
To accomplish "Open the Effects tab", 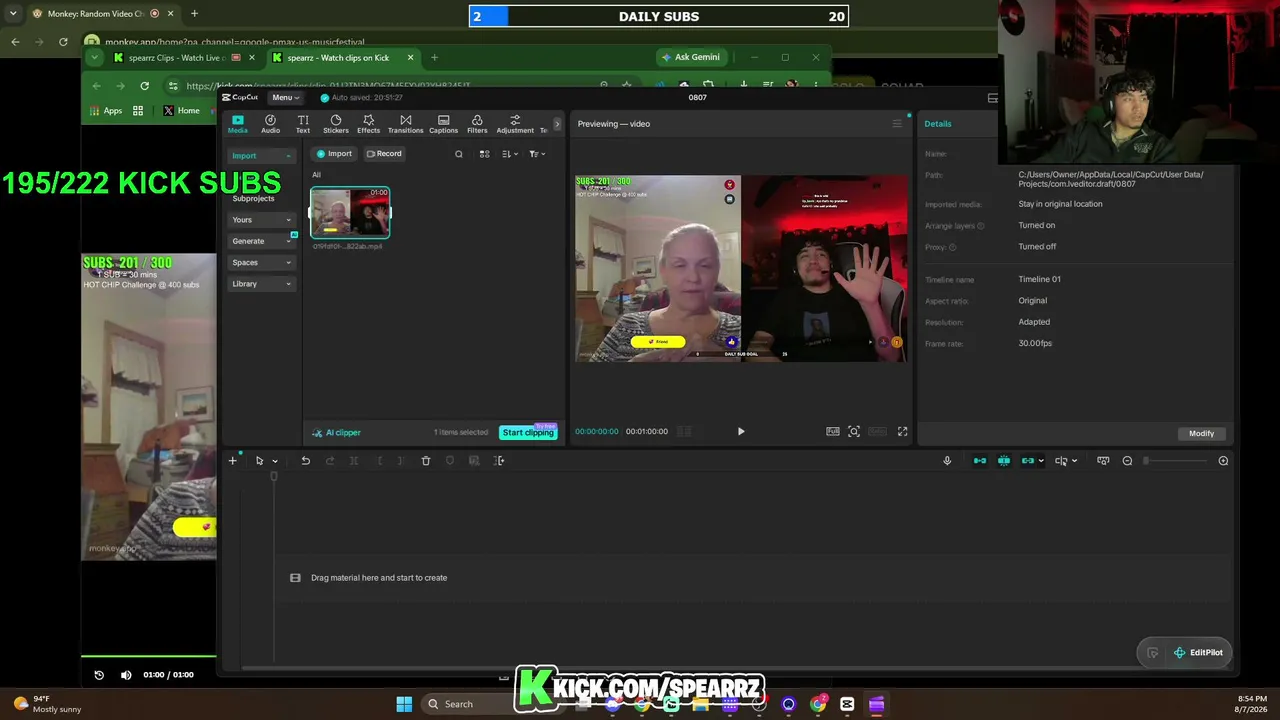I will point(368,124).
